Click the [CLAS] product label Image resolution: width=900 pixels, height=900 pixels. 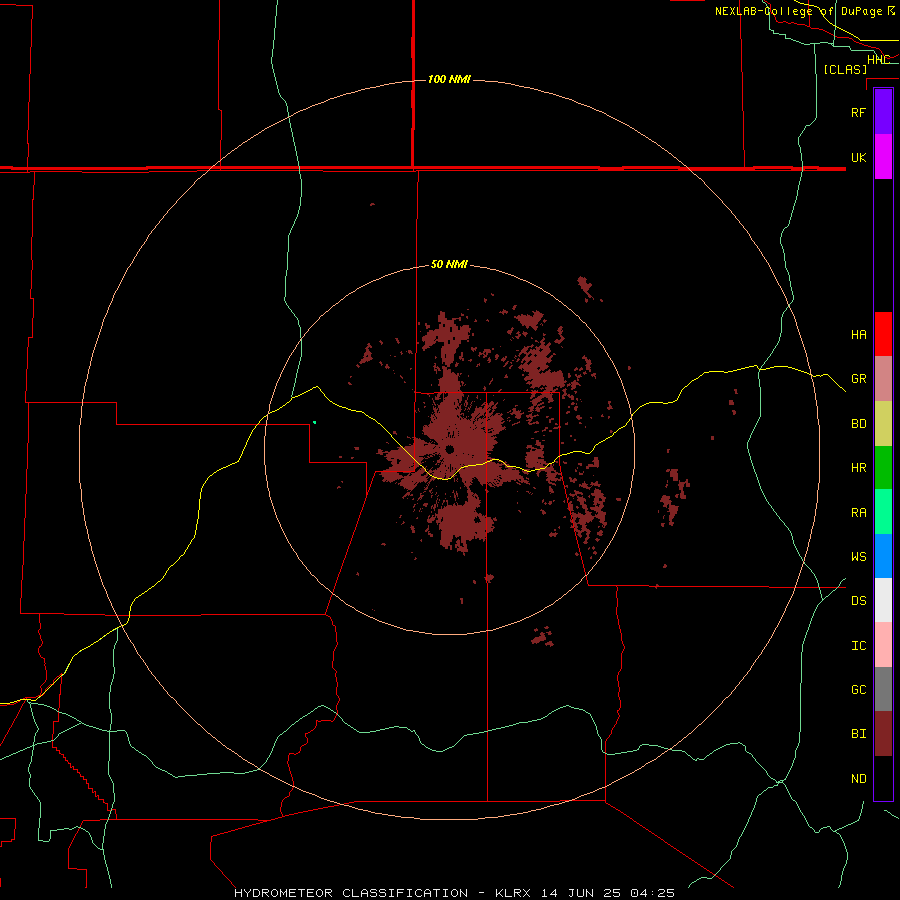(x=845, y=69)
